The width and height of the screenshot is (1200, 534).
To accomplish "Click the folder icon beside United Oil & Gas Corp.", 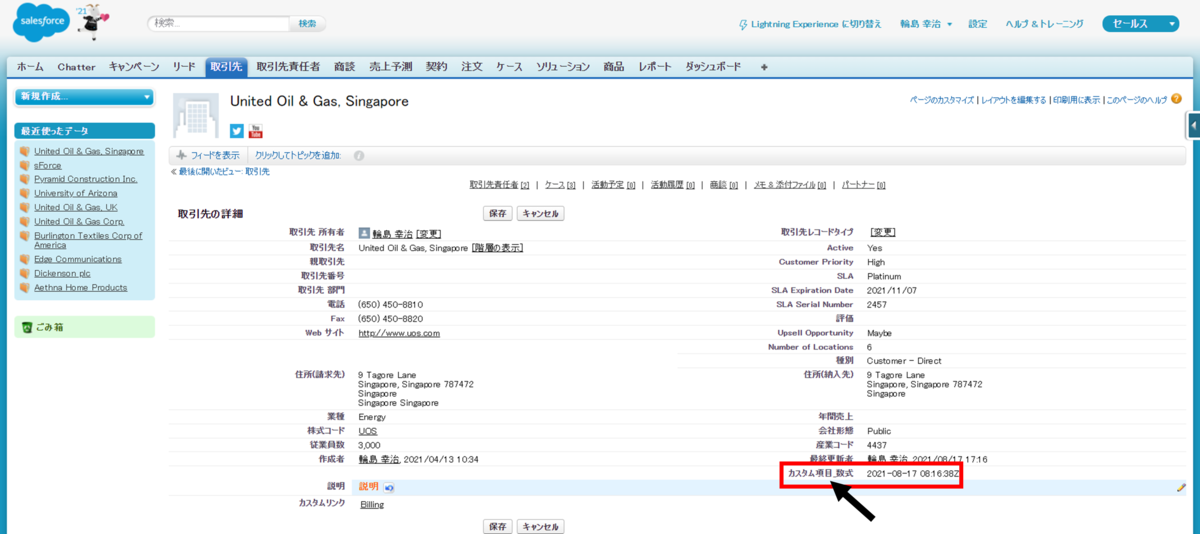I will [x=25, y=221].
